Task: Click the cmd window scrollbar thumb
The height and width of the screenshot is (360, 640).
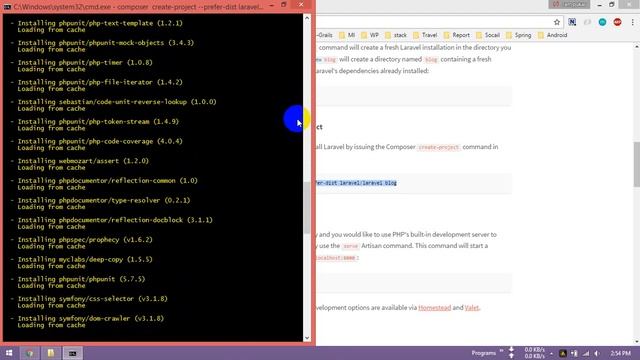Action: 307,207
